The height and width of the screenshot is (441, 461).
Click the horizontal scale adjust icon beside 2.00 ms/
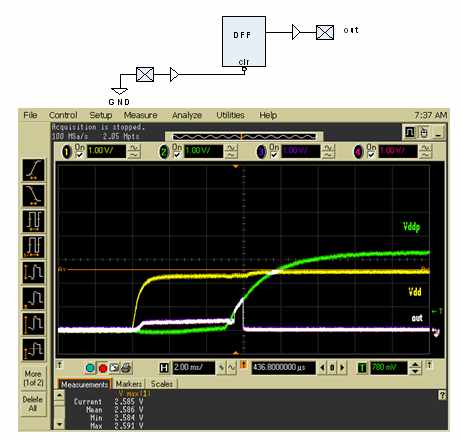pyautogui.click(x=221, y=368)
